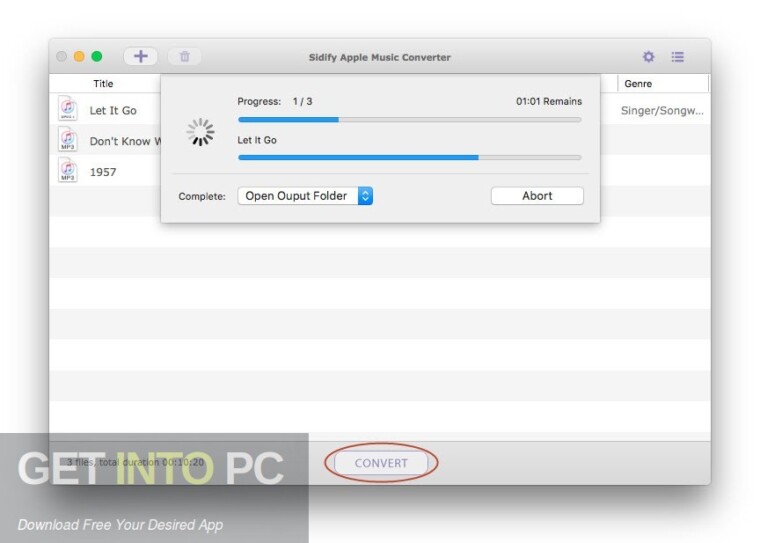Image resolution: width=760 pixels, height=543 pixels.
Task: Click the green zoom window button
Action: [97, 56]
